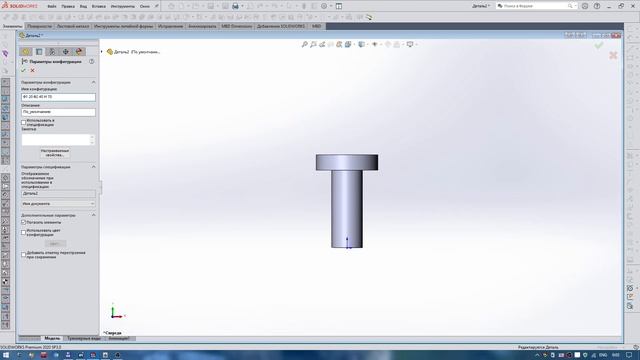Open Dynamic Annotation Views icon

pyautogui.click(x=339, y=44)
